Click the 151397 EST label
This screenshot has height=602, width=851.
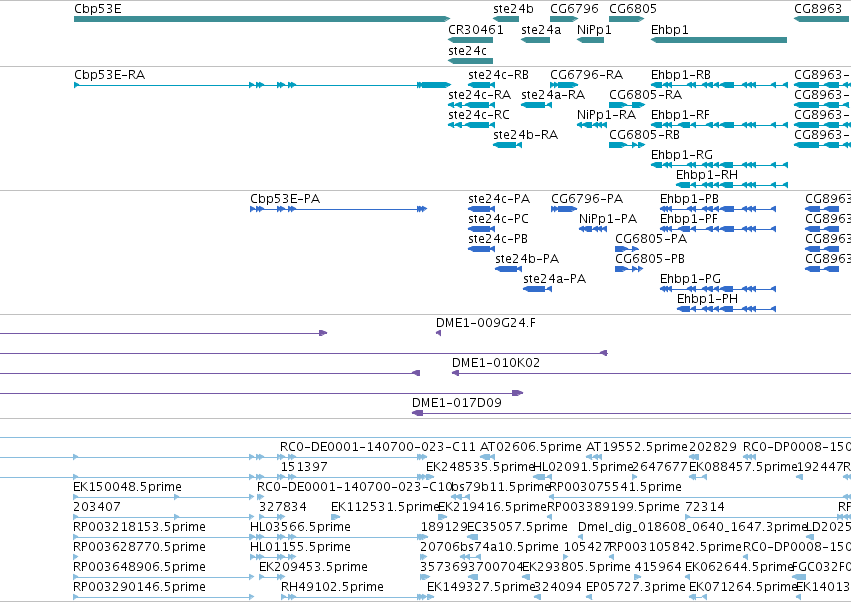(x=304, y=467)
